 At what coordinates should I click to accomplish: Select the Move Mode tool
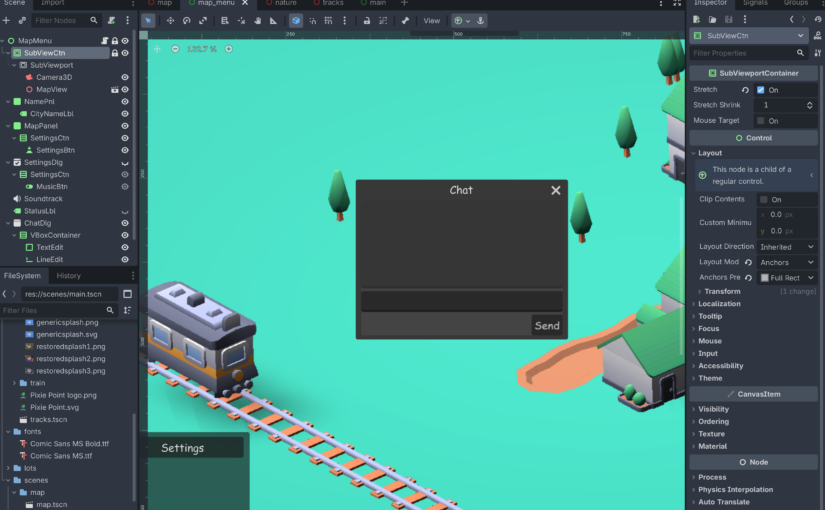[x=170, y=20]
